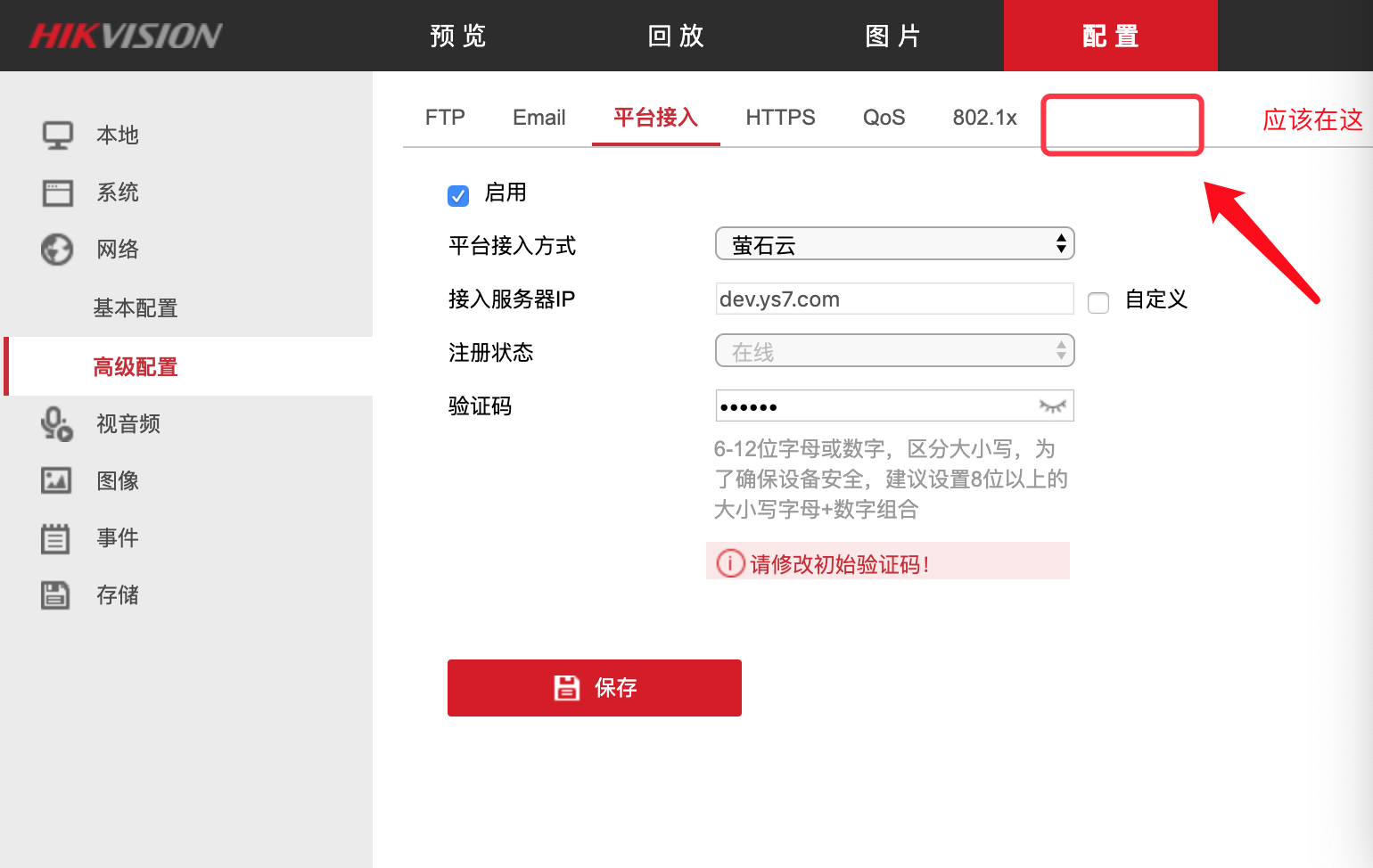Image resolution: width=1373 pixels, height=868 pixels.
Task: Click the 网络 globe icon
Action: (57, 250)
